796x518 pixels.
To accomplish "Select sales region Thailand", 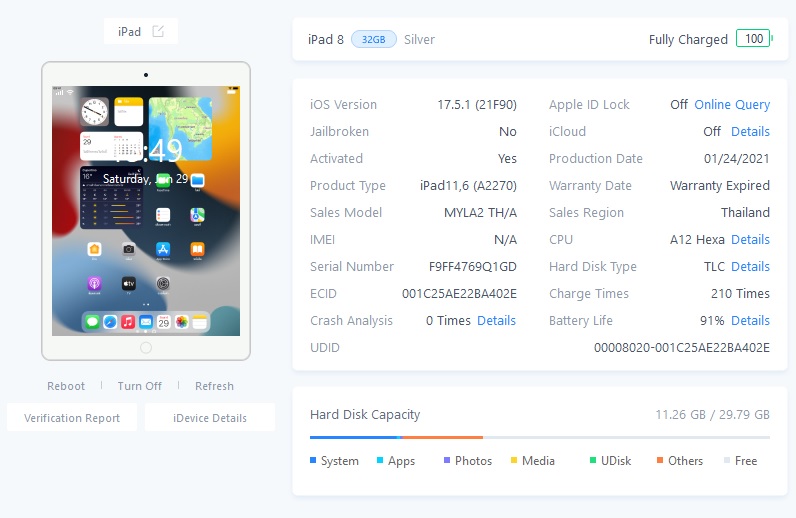I will point(745,212).
